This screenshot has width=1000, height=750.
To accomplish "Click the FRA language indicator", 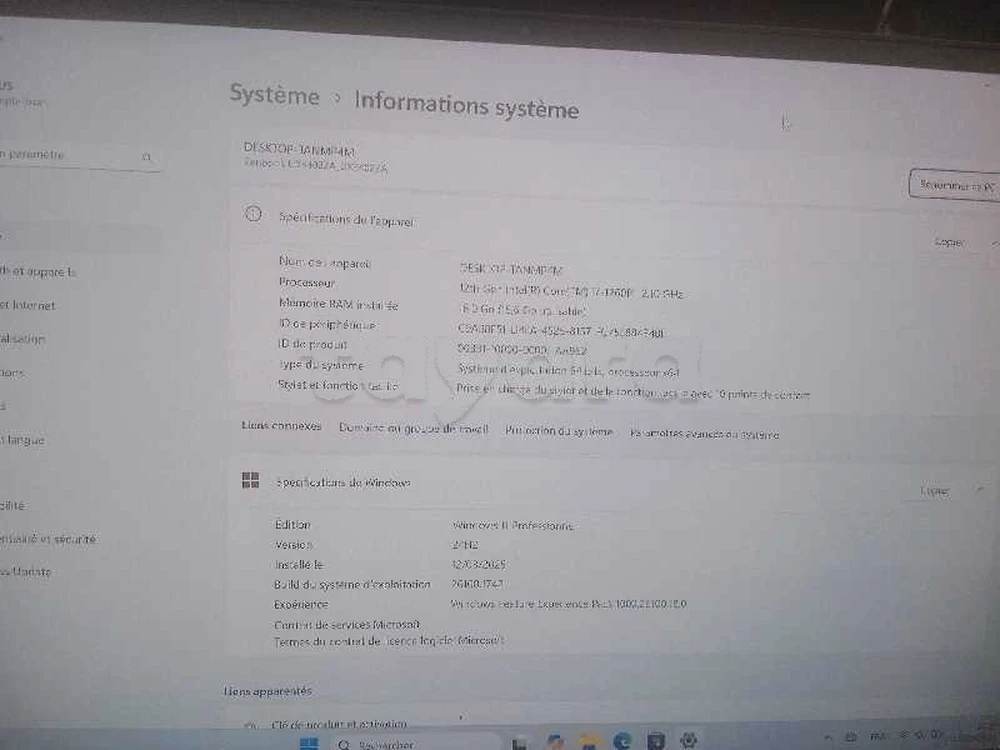I will pos(878,736).
